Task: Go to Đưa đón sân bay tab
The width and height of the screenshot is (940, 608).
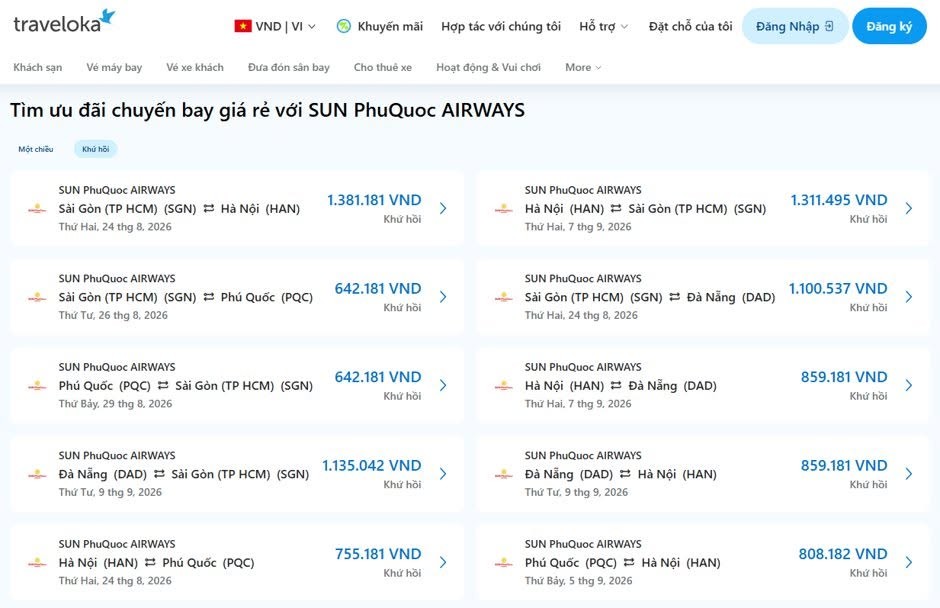Action: point(289,67)
